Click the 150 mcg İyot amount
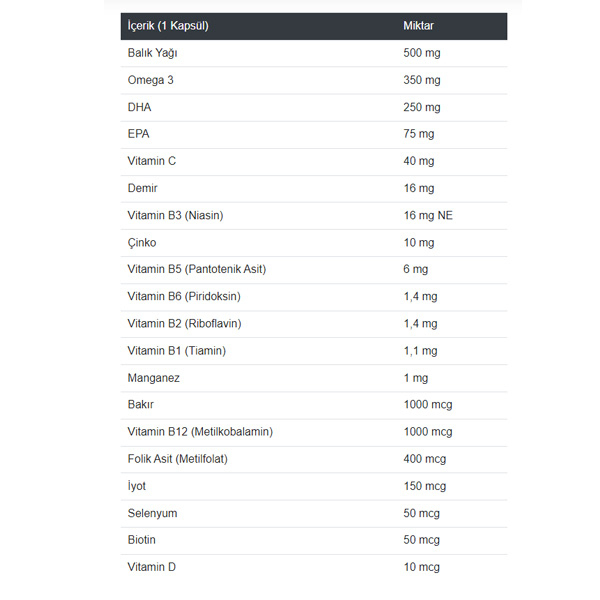Image resolution: width=600 pixels, height=600 pixels. (425, 486)
